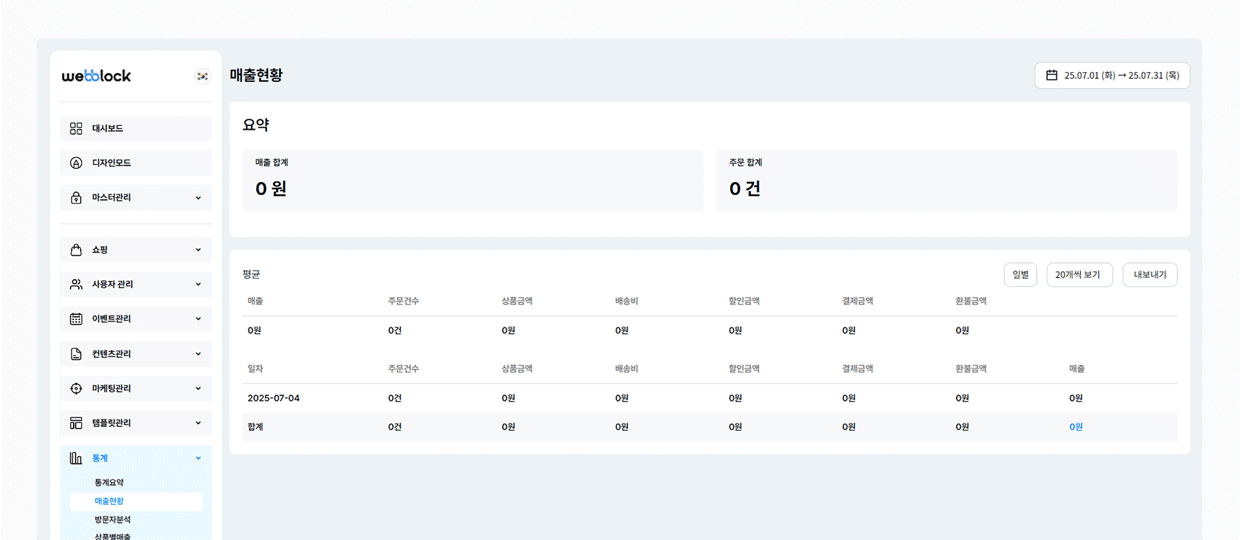Viewport: 1240px width, 540px height.
Task: Collapse the 통계 menu chevron
Action: coord(198,458)
